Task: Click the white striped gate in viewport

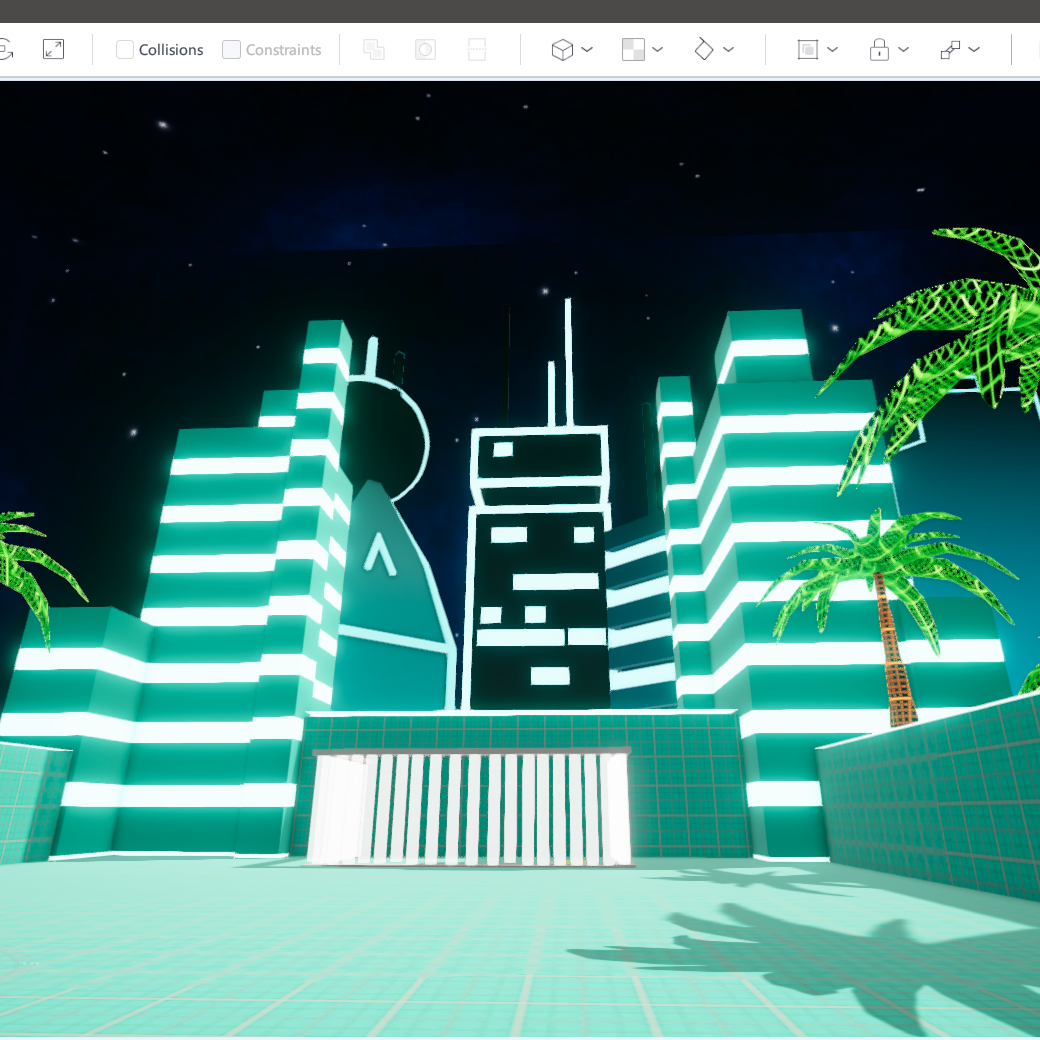Action: coord(469,808)
